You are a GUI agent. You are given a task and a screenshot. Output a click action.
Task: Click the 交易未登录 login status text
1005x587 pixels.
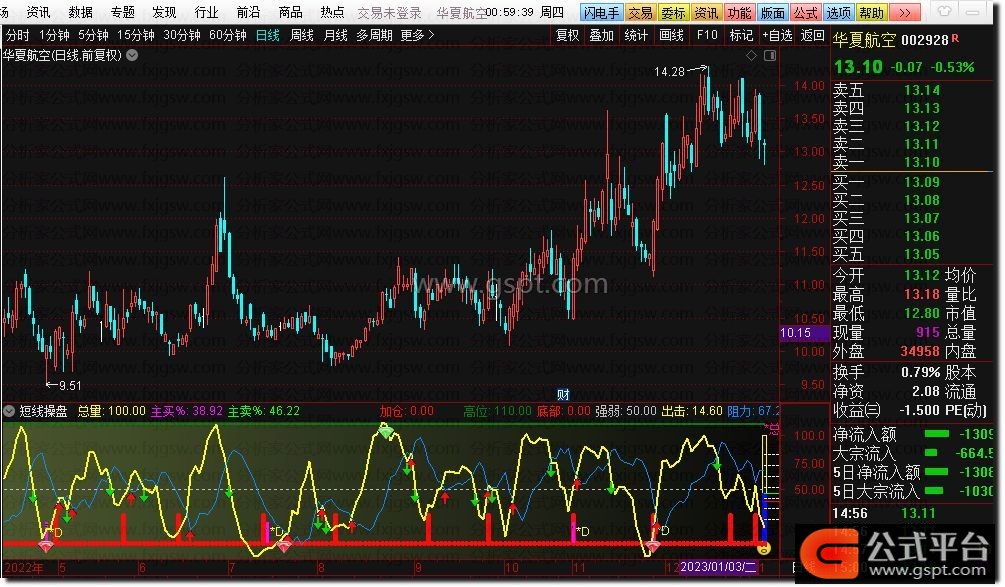(389, 13)
